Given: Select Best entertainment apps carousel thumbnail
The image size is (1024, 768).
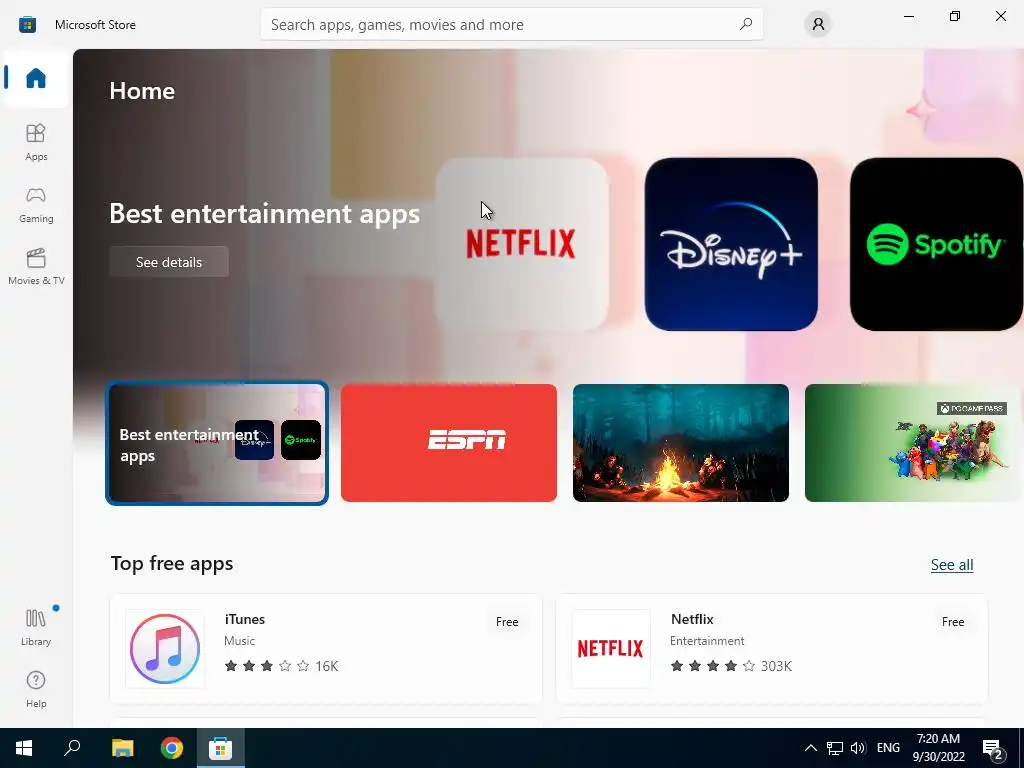Looking at the screenshot, I should (217, 443).
